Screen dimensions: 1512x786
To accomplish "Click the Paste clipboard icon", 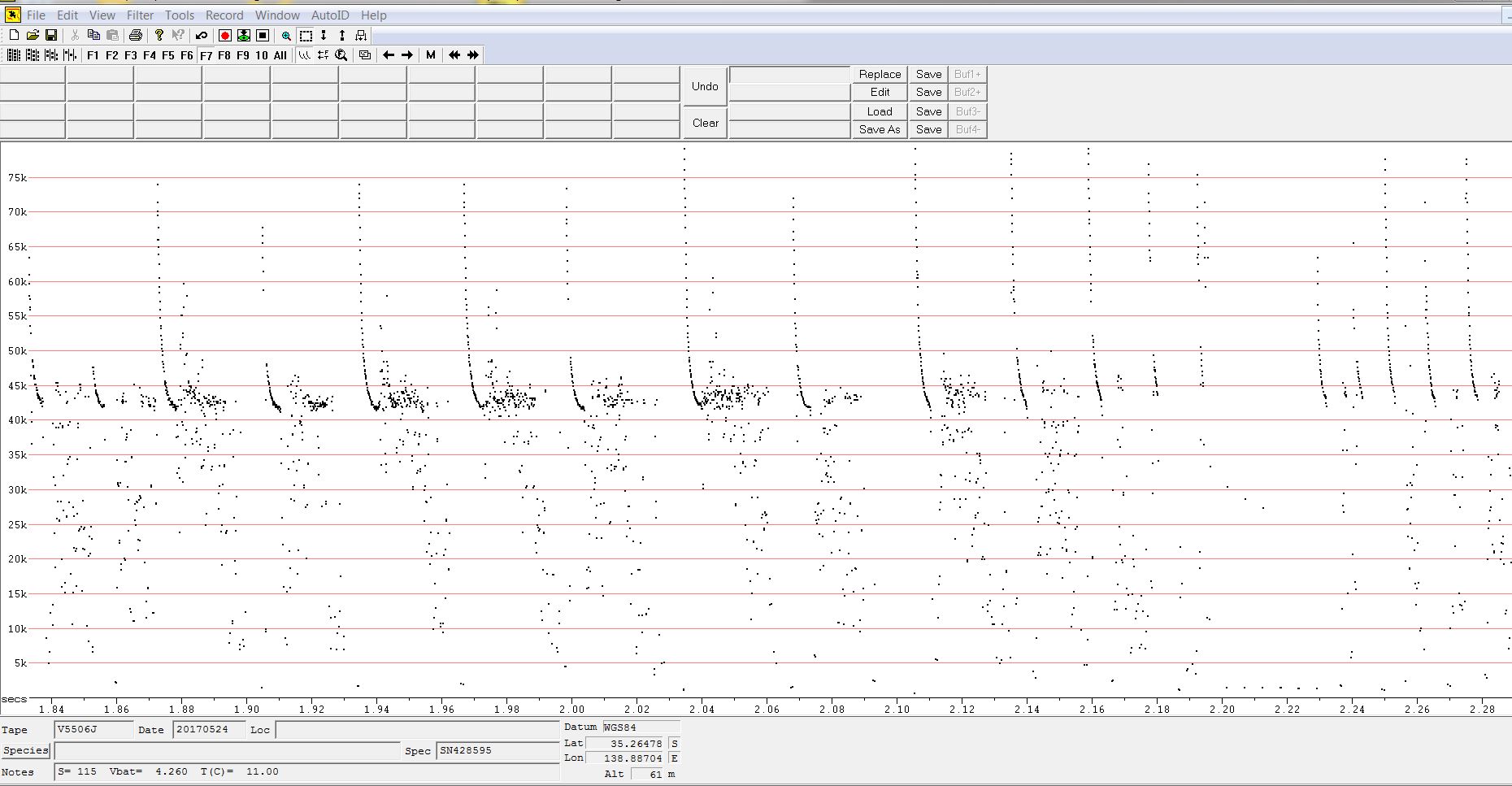I will point(112,35).
